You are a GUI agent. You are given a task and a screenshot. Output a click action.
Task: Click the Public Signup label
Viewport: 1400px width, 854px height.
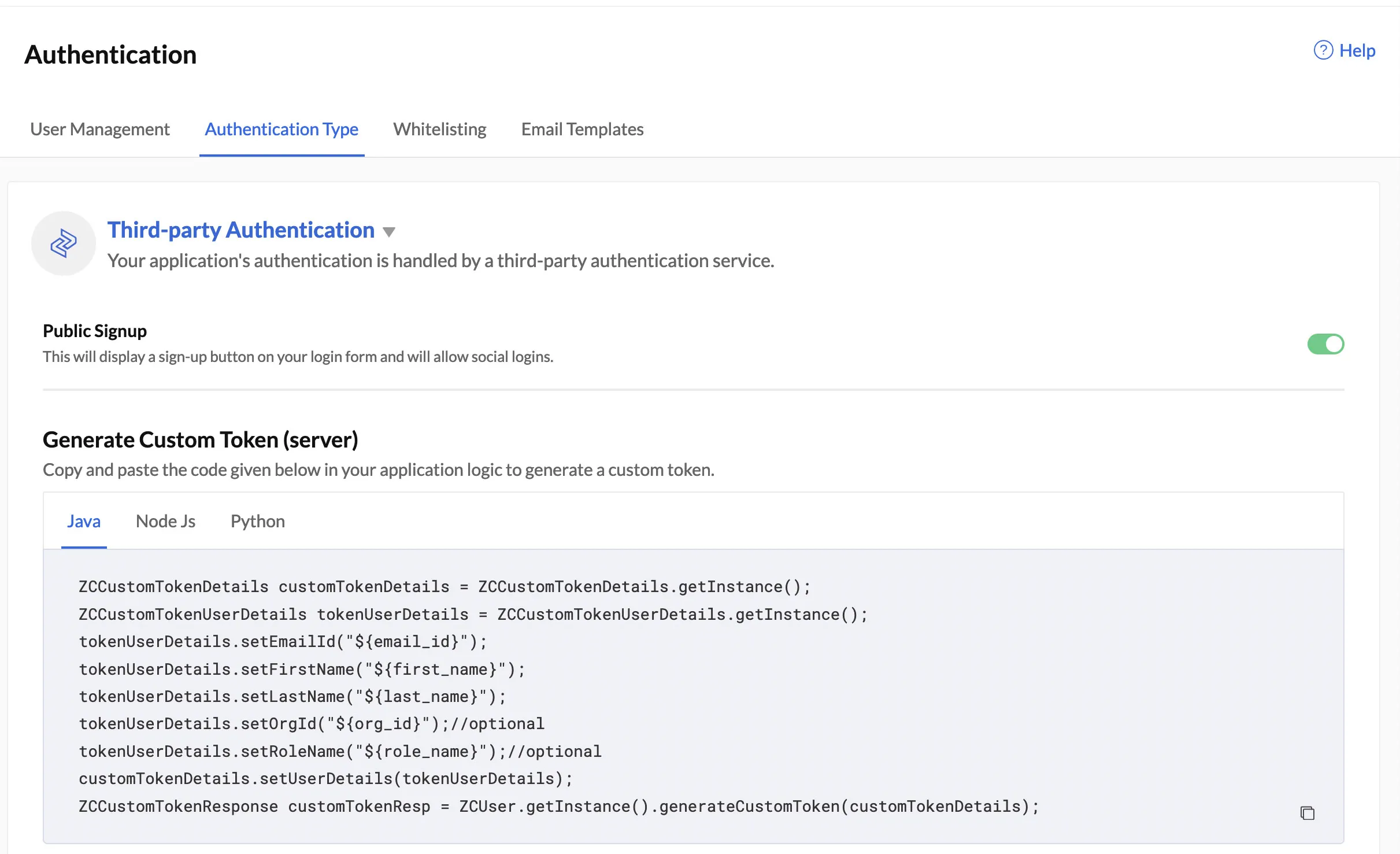pyautogui.click(x=95, y=331)
